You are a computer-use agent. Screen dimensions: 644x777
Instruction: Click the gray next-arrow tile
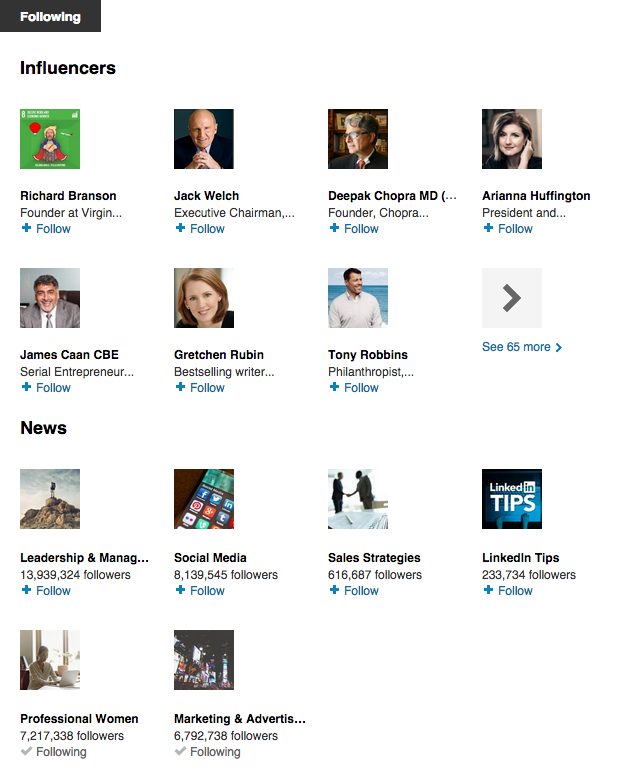pos(512,298)
